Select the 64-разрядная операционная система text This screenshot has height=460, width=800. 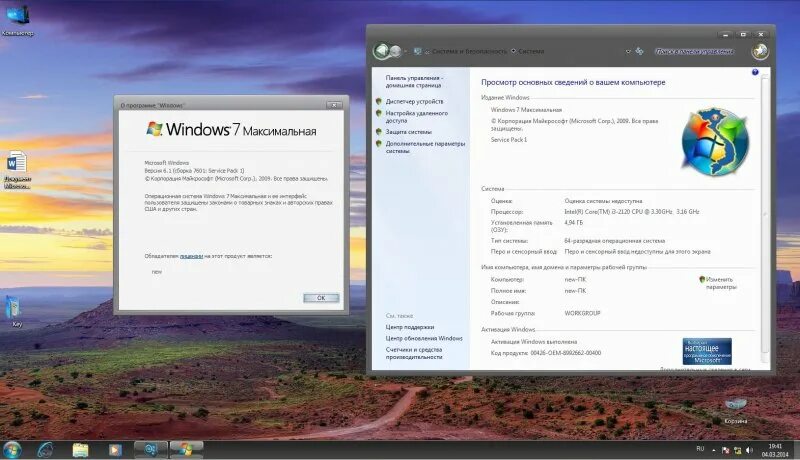coord(614,241)
